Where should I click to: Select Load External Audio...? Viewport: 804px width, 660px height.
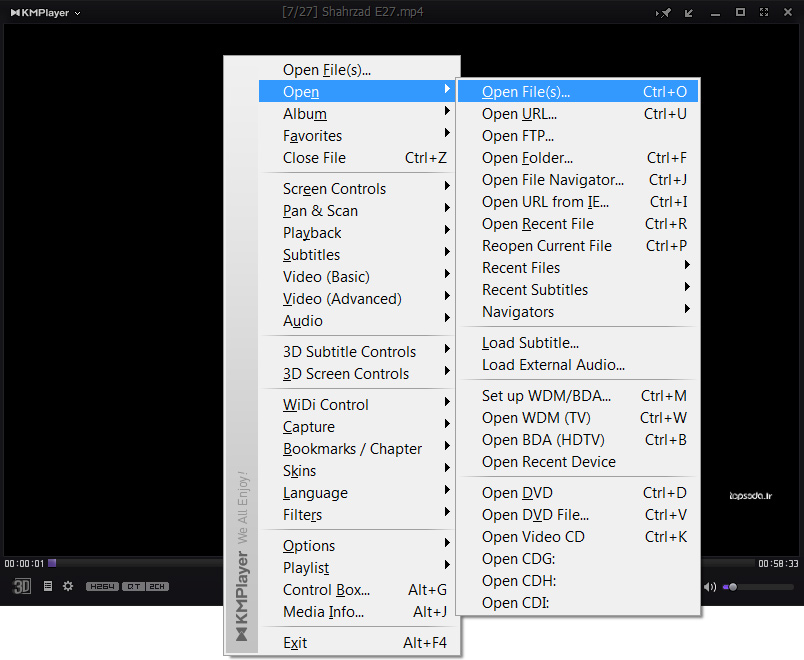point(578,365)
